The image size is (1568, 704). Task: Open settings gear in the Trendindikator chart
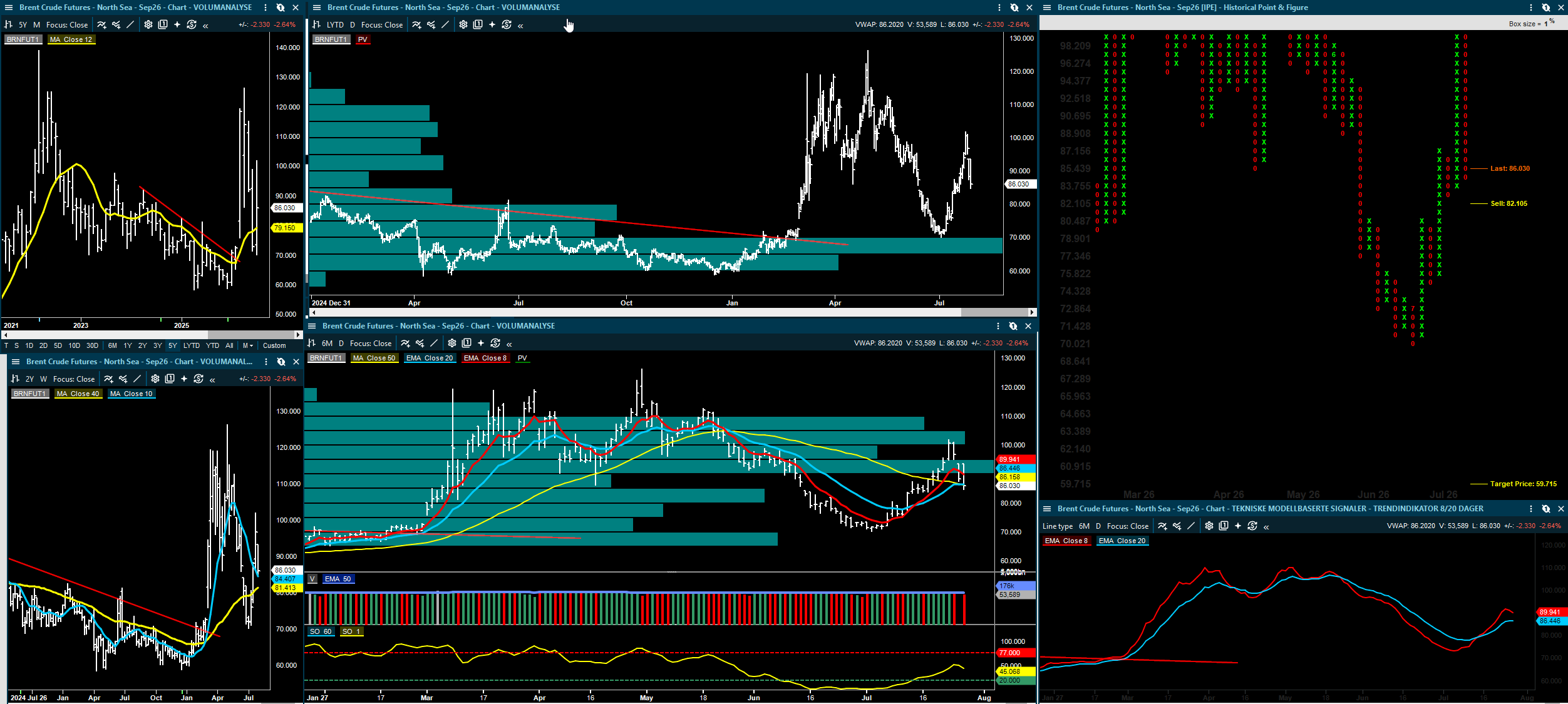coord(1209,526)
